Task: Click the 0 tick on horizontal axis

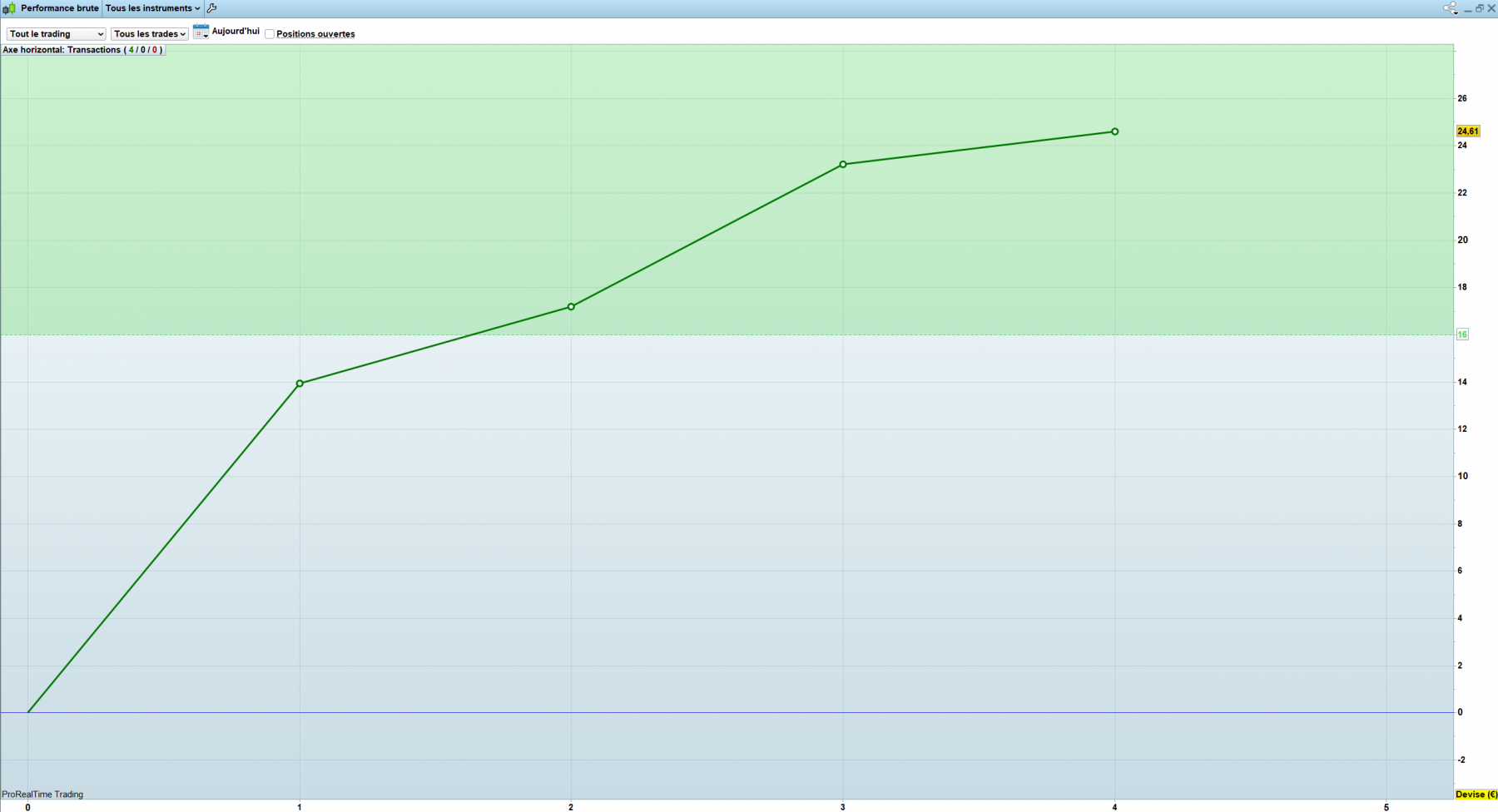Action: coord(27,807)
